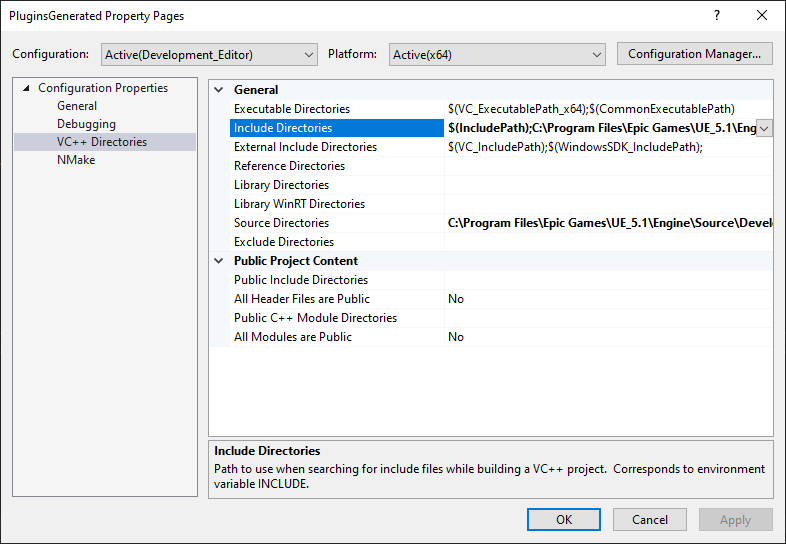The image size is (786, 544).
Task: Select the Library WinRT Directories property
Action: (299, 204)
